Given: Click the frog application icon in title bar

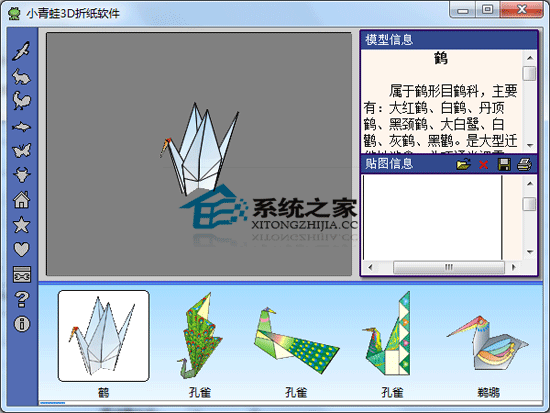Looking at the screenshot, I should coord(14,13).
